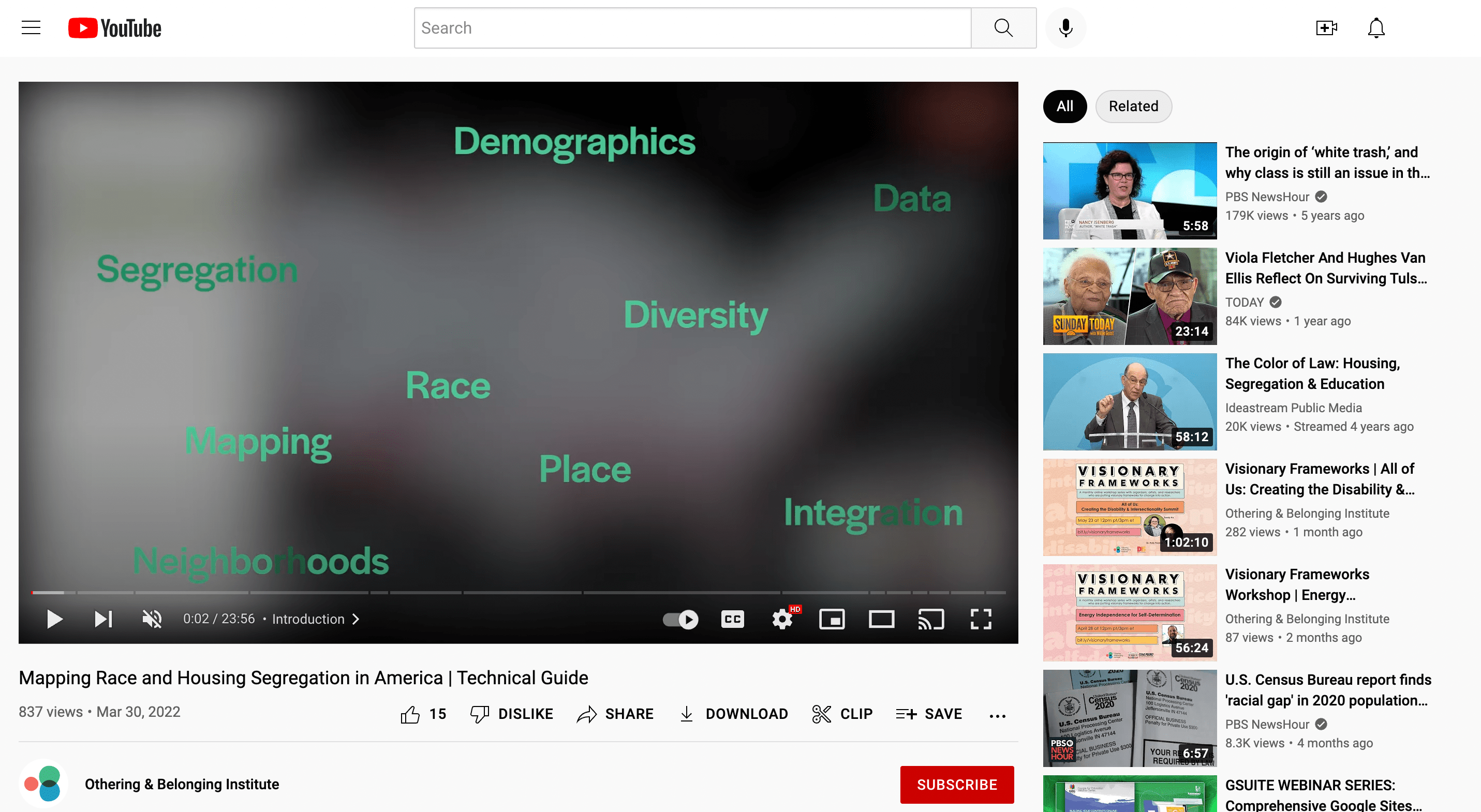Screen dimensions: 1481x812
Task: Select the All filter chip
Action: pos(1064,107)
